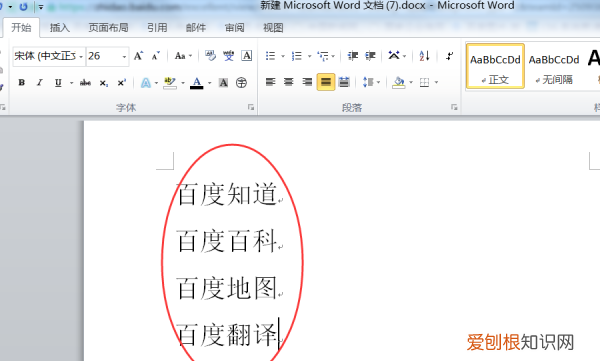Apply superscript formatting

click(x=121, y=83)
